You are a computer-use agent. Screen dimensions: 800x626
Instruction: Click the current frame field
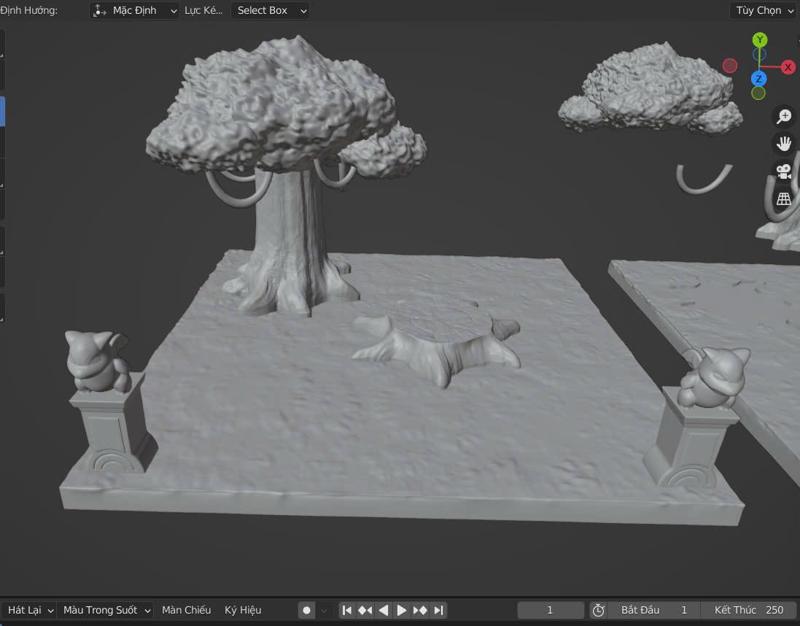[x=550, y=610]
